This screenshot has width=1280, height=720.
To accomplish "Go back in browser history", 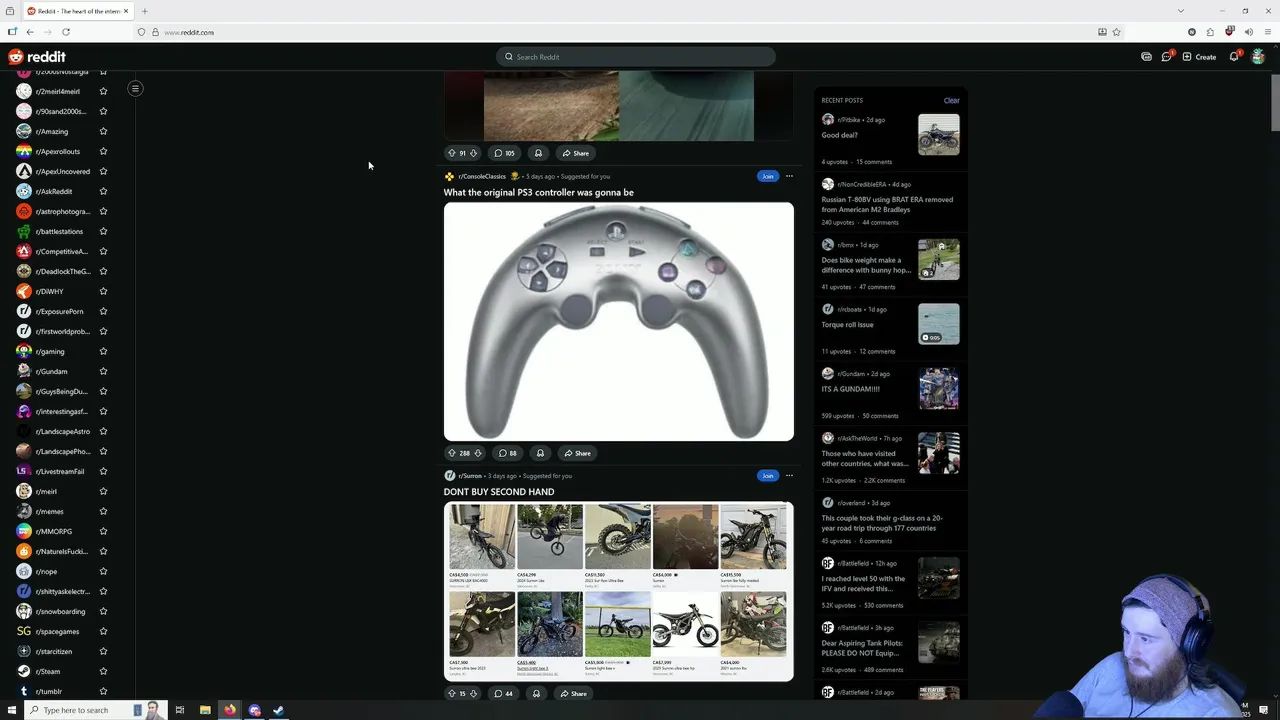I will click(x=30, y=32).
